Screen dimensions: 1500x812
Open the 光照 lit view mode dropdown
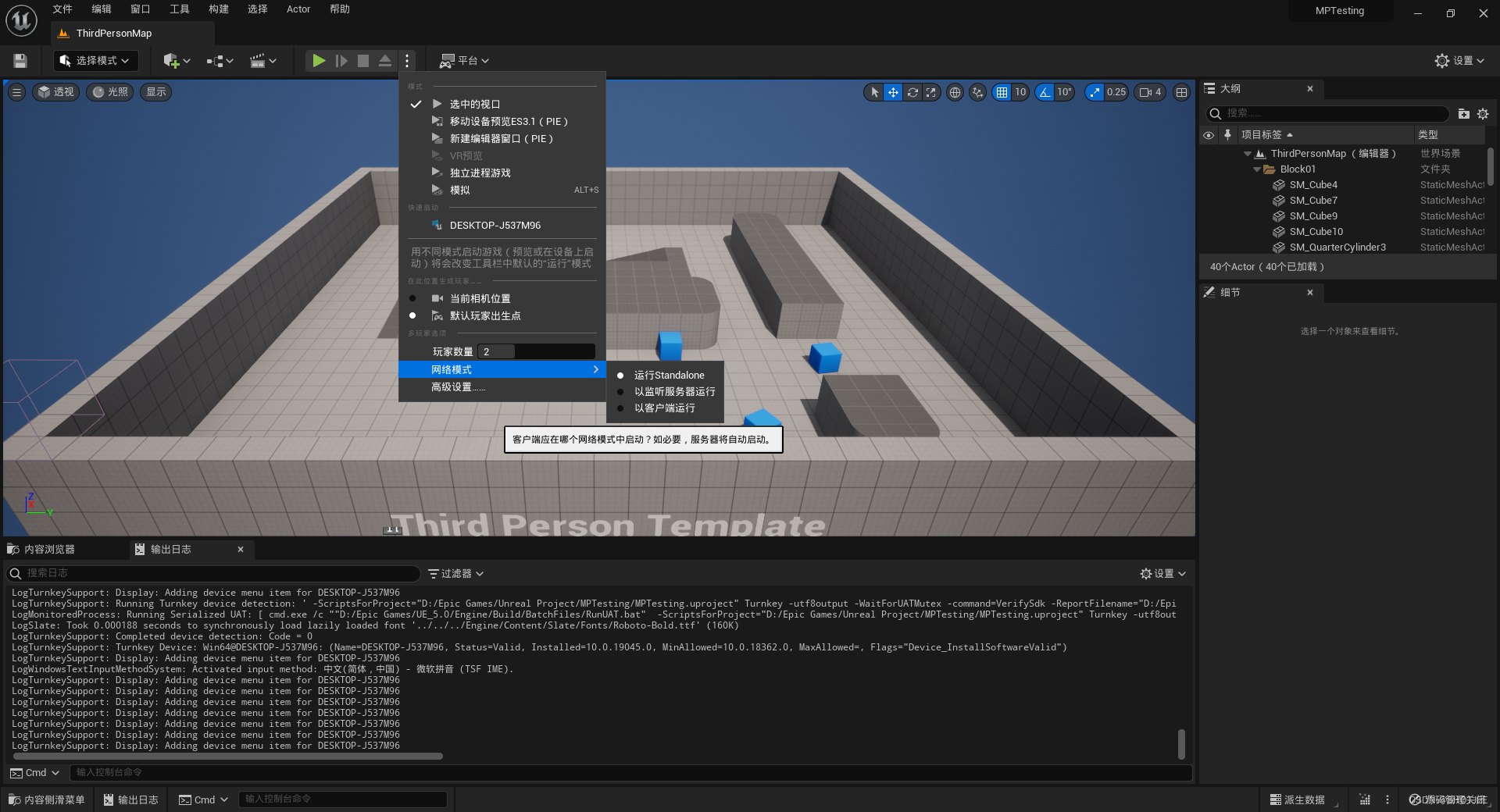(109, 92)
